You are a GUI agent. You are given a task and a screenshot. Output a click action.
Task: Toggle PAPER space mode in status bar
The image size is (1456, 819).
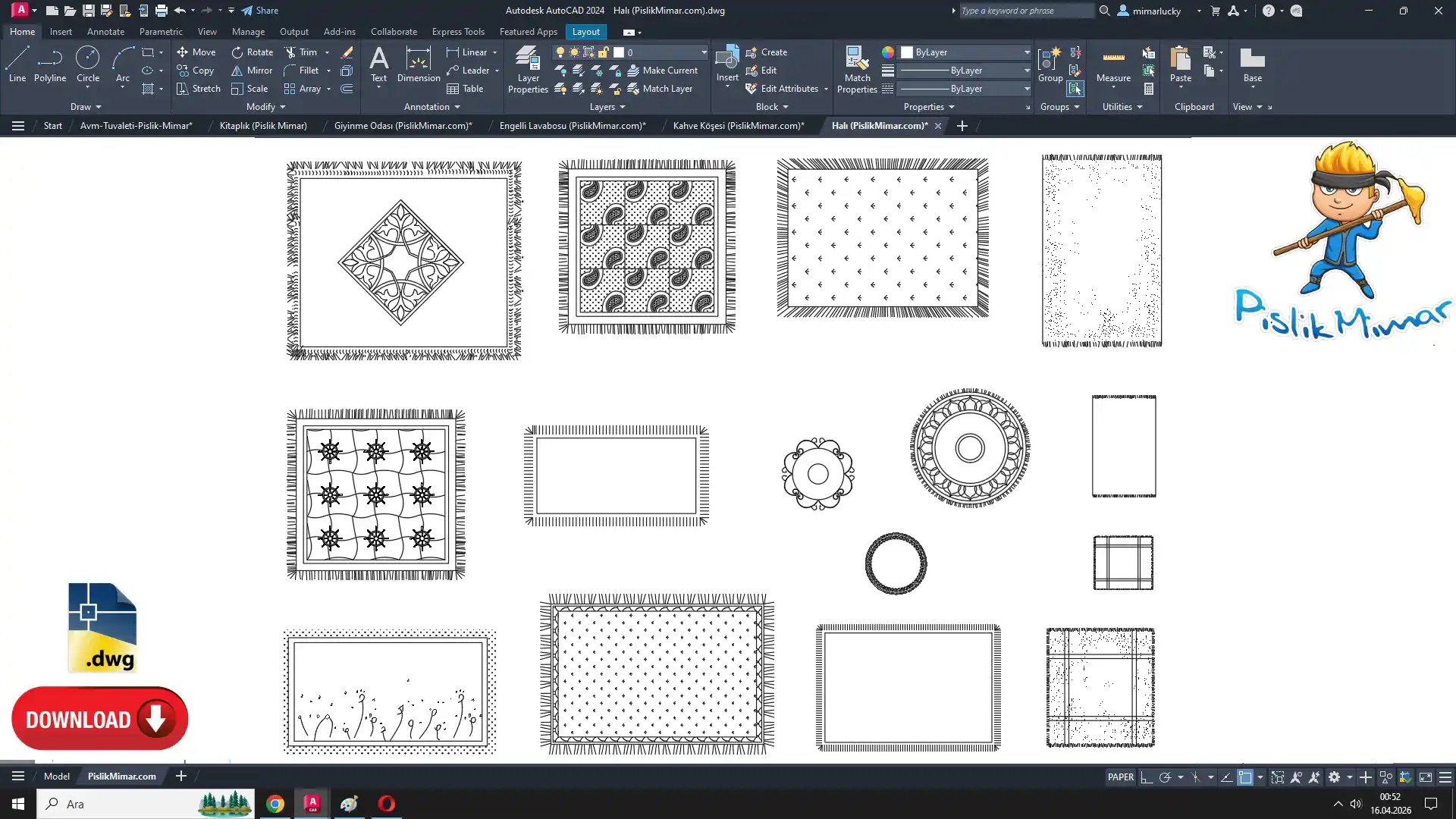(x=1120, y=777)
